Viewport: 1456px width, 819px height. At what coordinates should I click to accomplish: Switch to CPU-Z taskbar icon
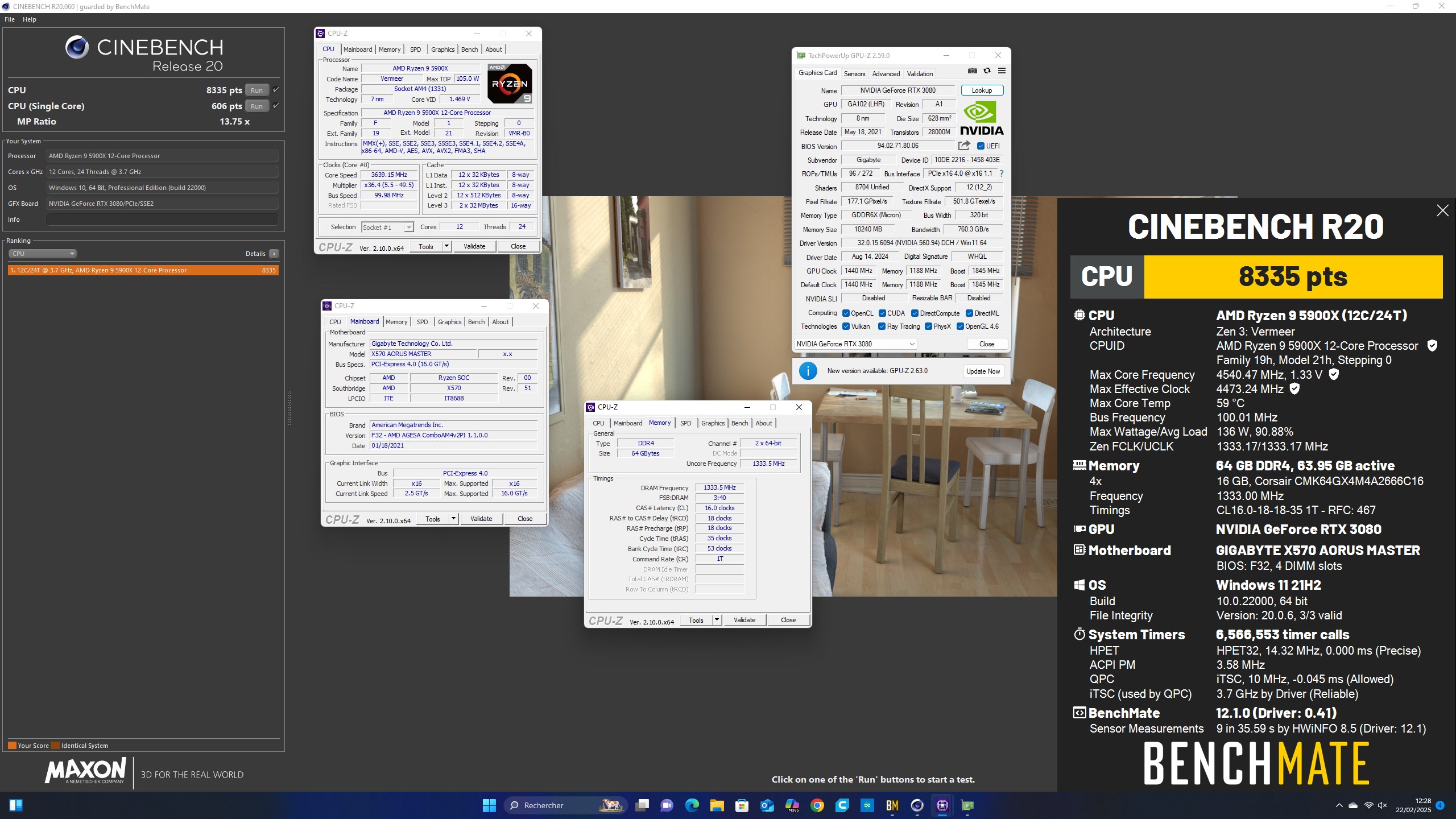pyautogui.click(x=942, y=805)
